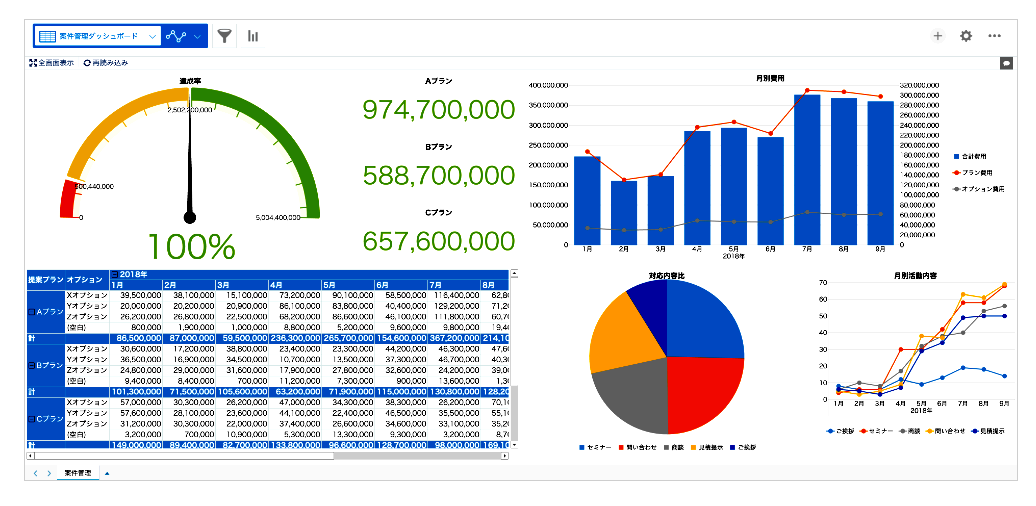
Task: Click the orange 見積 swatch in pie legend
Action: (x=694, y=447)
